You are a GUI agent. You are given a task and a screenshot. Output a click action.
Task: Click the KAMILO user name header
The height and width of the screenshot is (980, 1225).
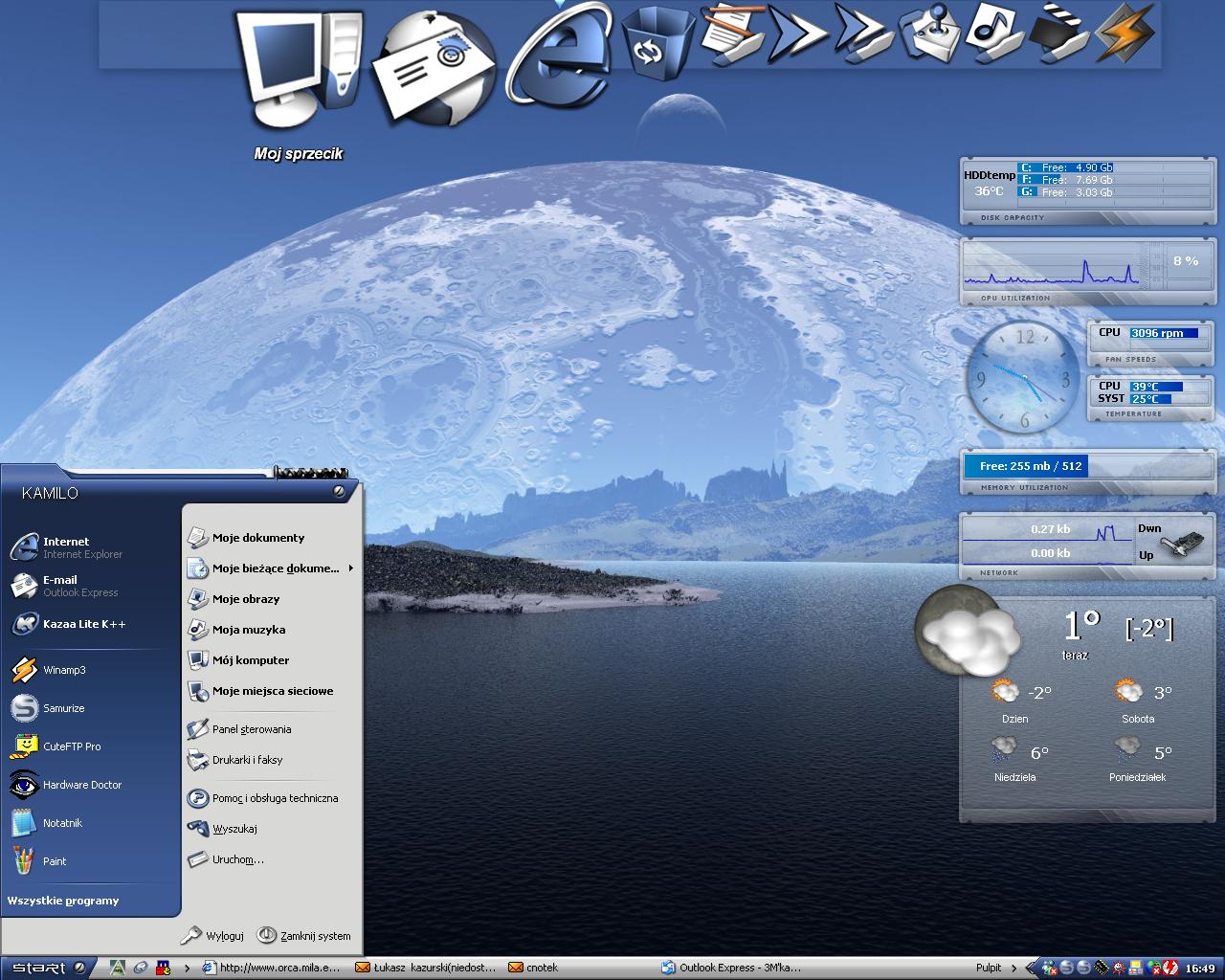pos(50,493)
